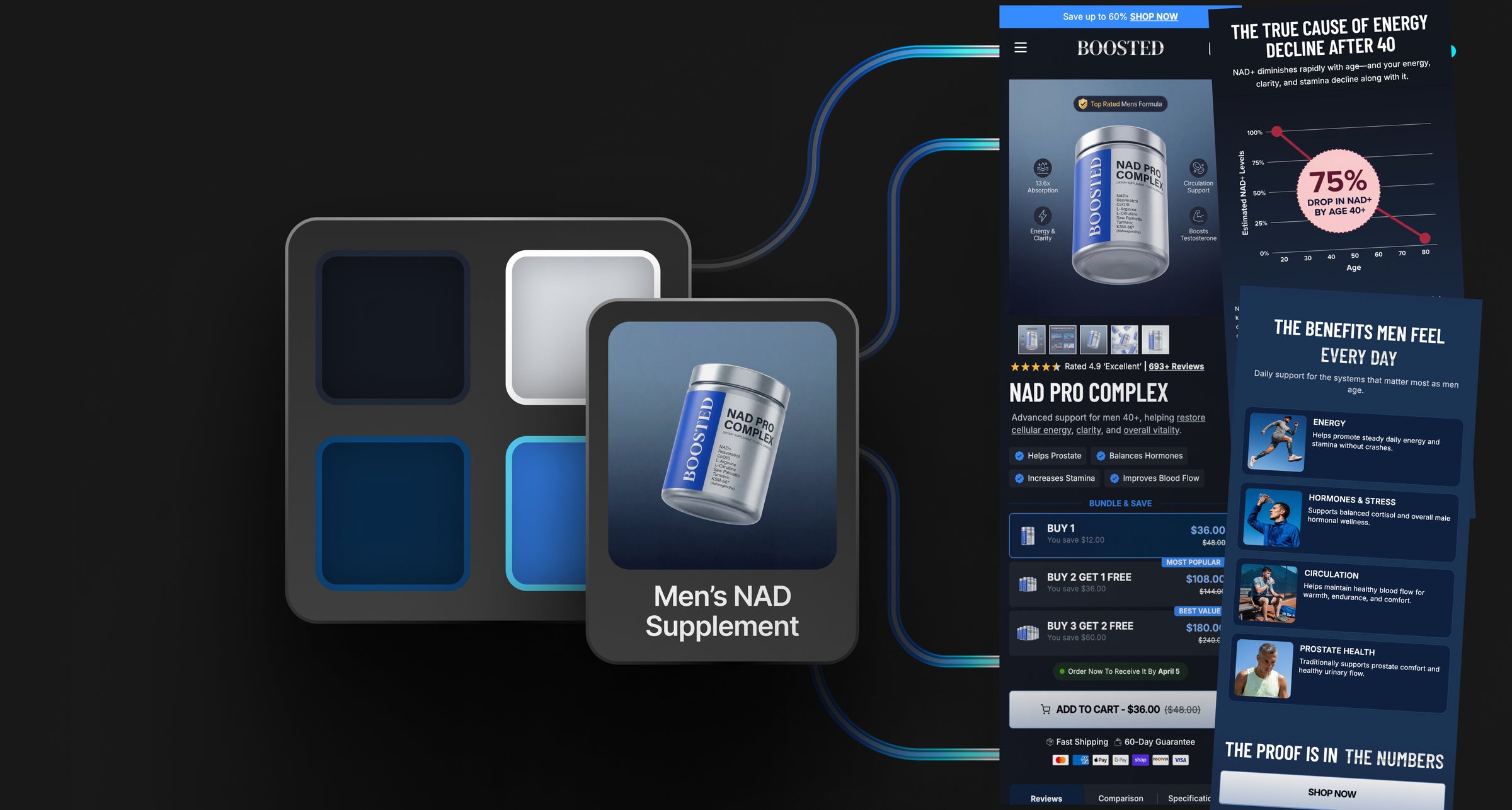This screenshot has height=810, width=1512.
Task: Select the fifth product gallery thumbnail
Action: [x=1155, y=340]
